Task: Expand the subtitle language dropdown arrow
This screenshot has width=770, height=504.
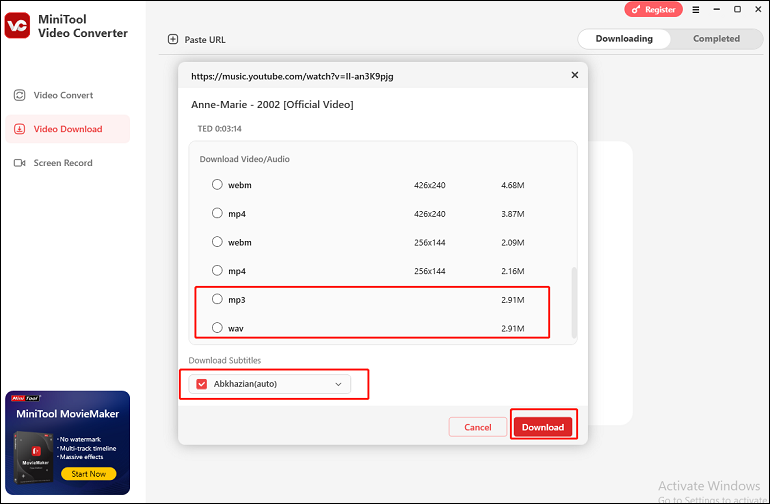Action: [338, 384]
